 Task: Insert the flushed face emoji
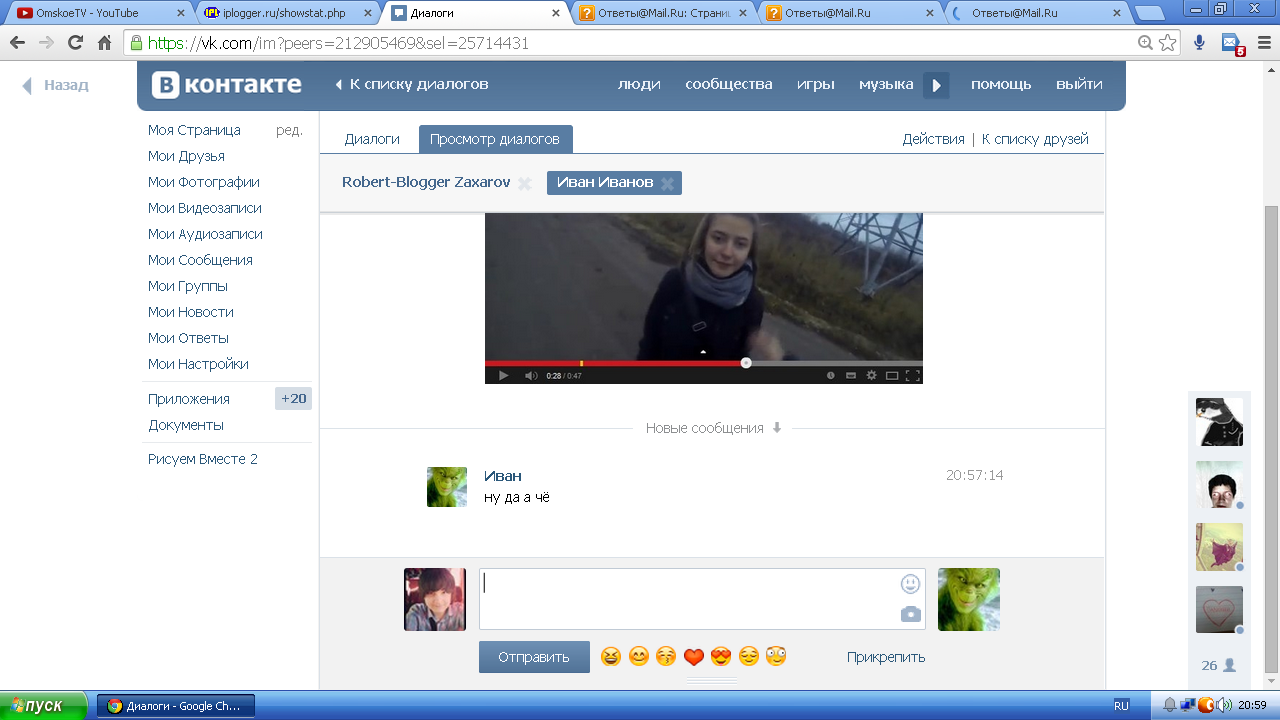click(x=776, y=657)
